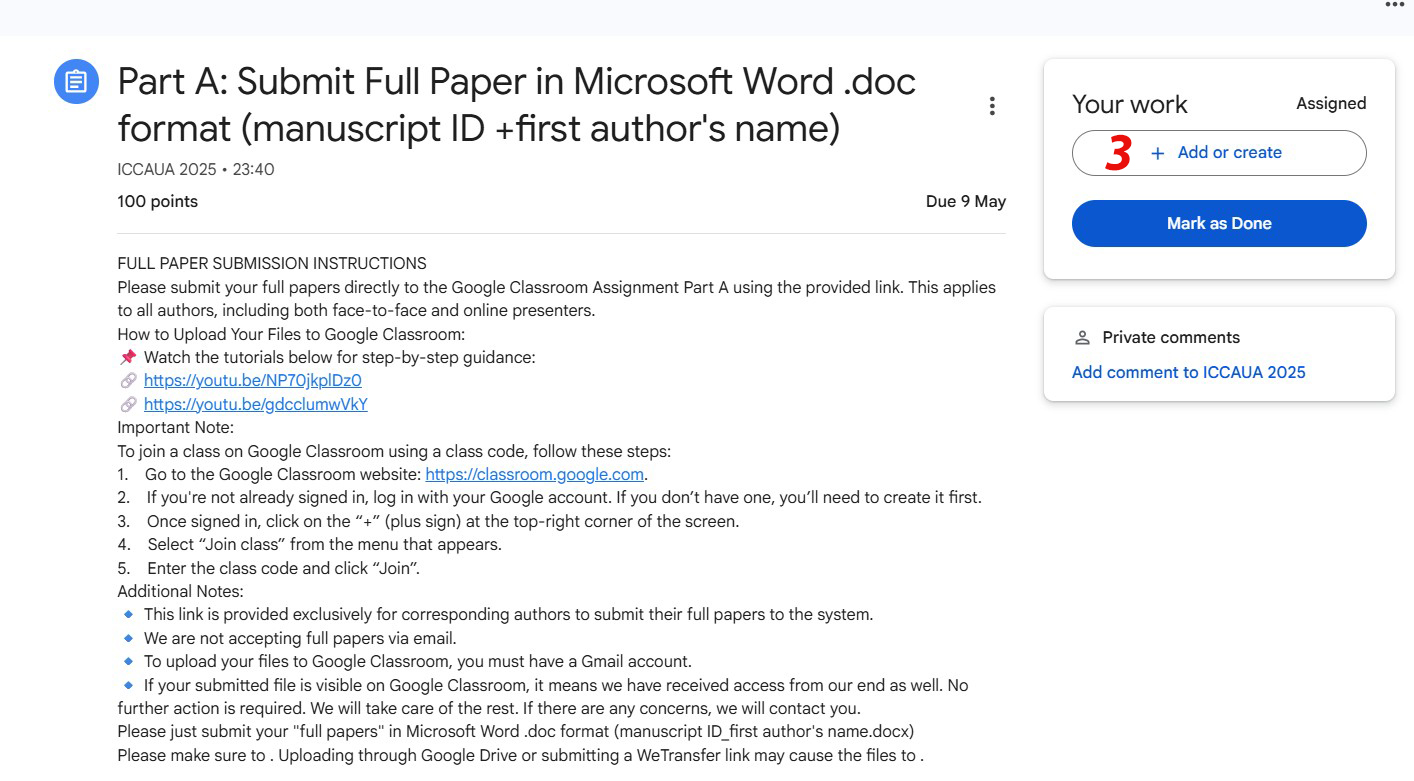Follow the classroom.google.com link
The width and height of the screenshot is (1414, 781).
534,474
